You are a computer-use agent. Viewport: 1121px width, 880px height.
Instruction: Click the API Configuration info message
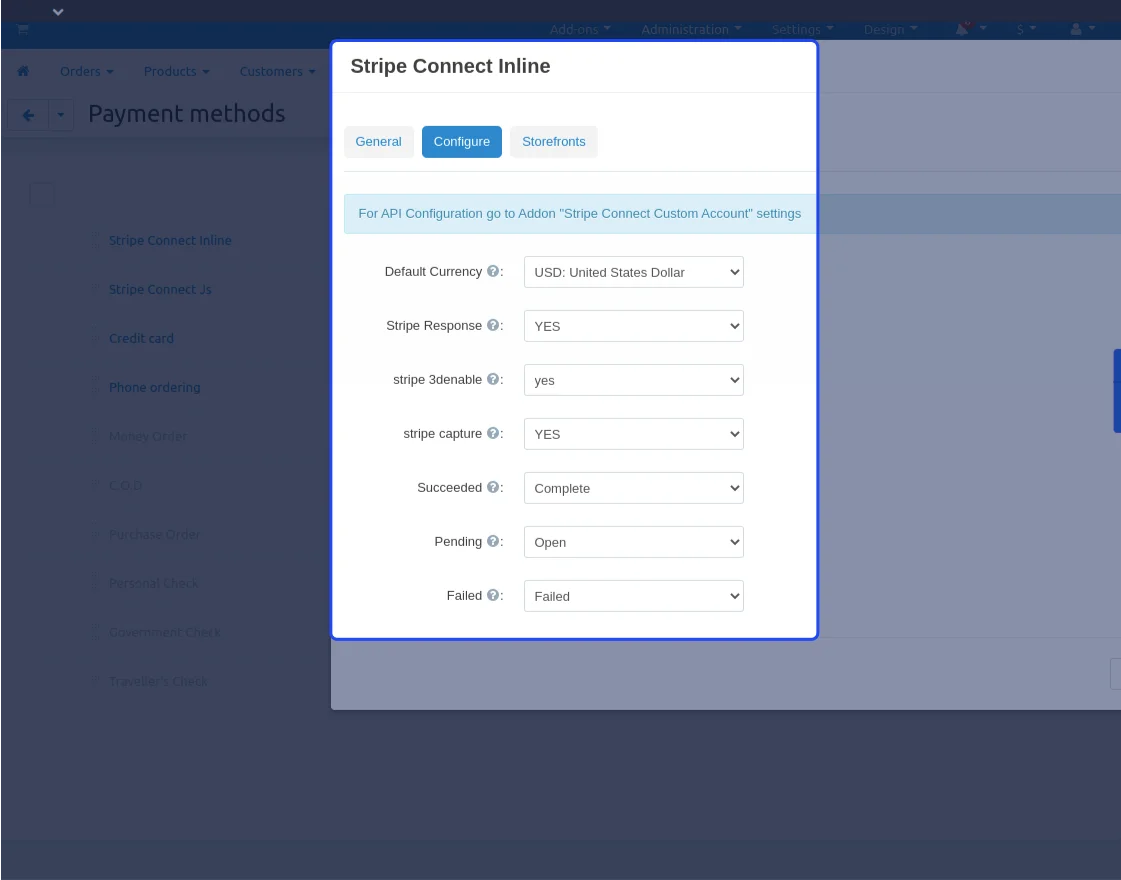point(580,213)
